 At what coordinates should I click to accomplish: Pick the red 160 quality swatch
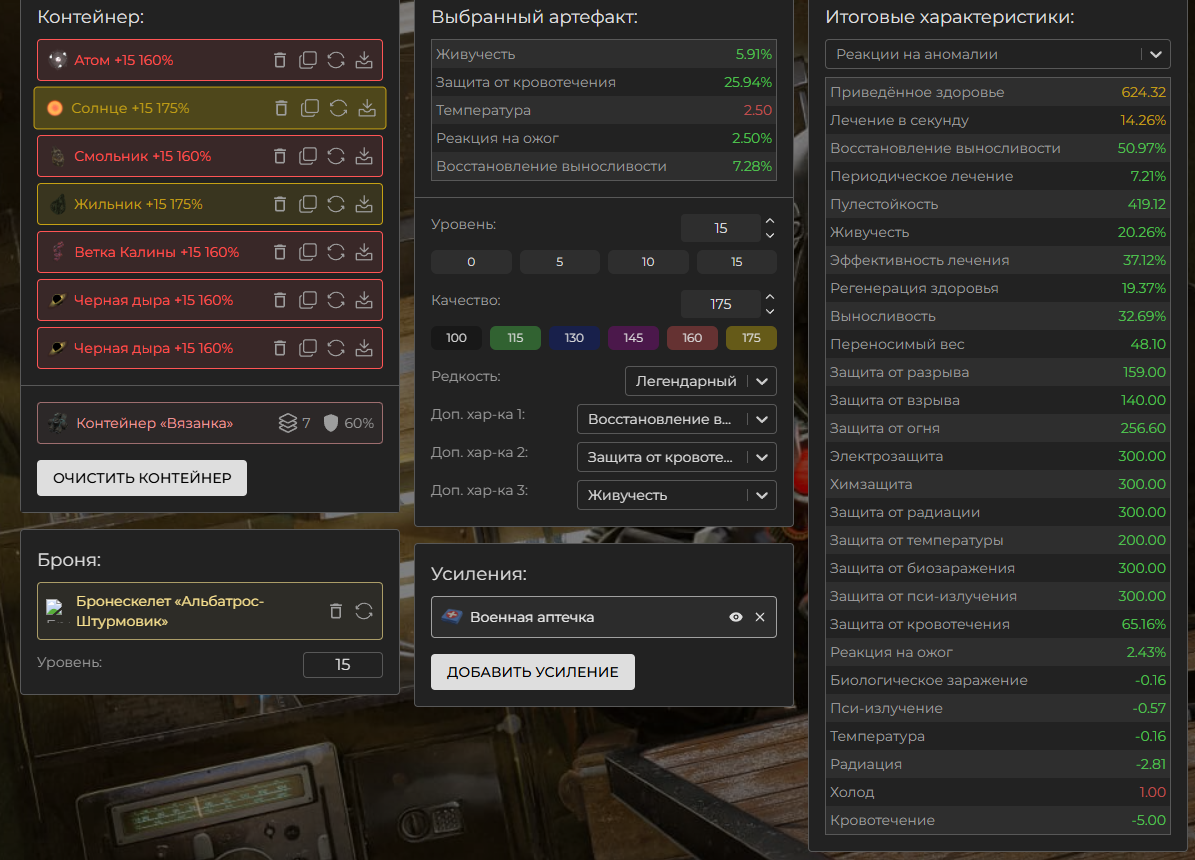point(692,338)
